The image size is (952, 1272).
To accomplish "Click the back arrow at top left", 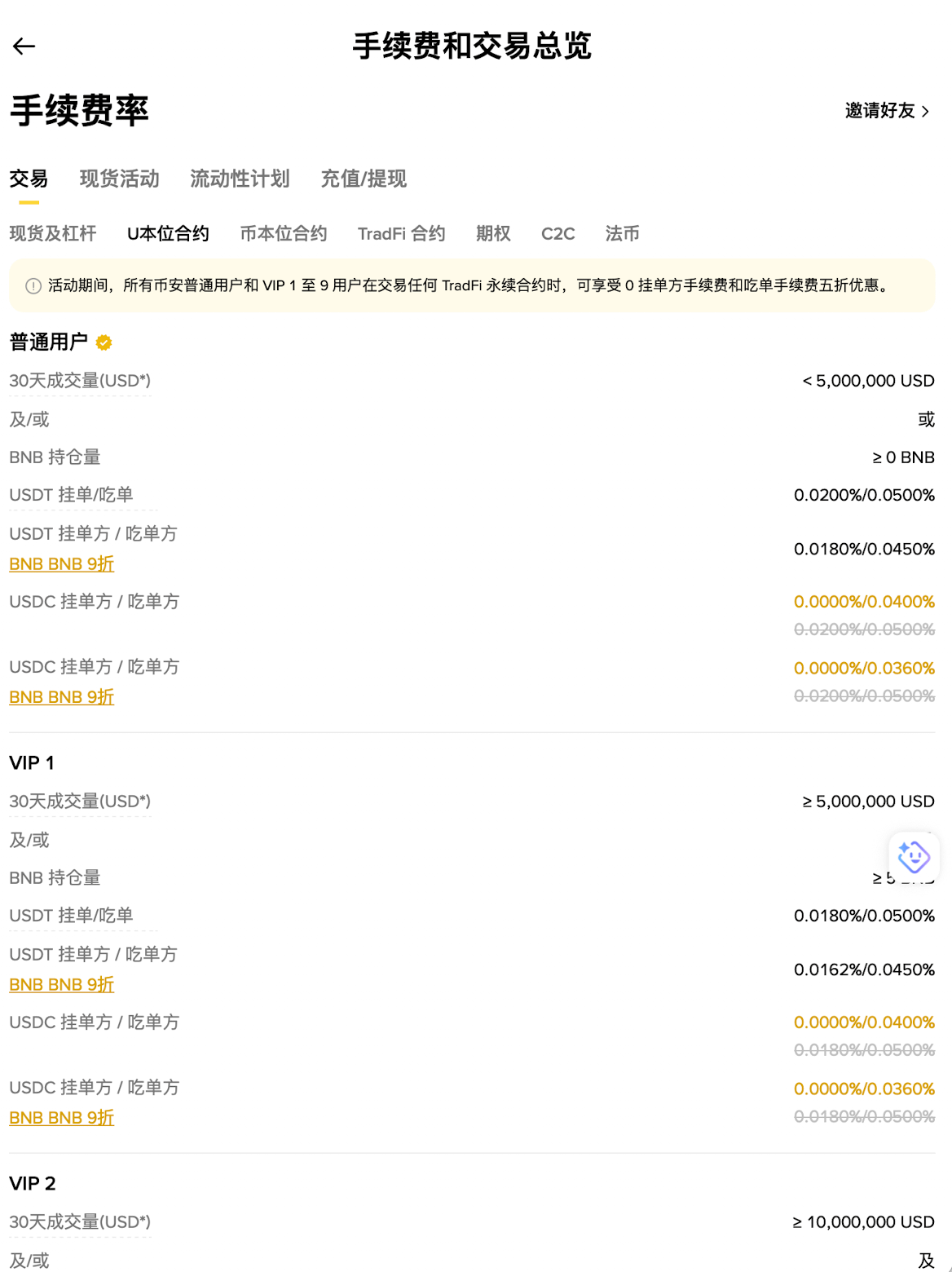I will (24, 46).
